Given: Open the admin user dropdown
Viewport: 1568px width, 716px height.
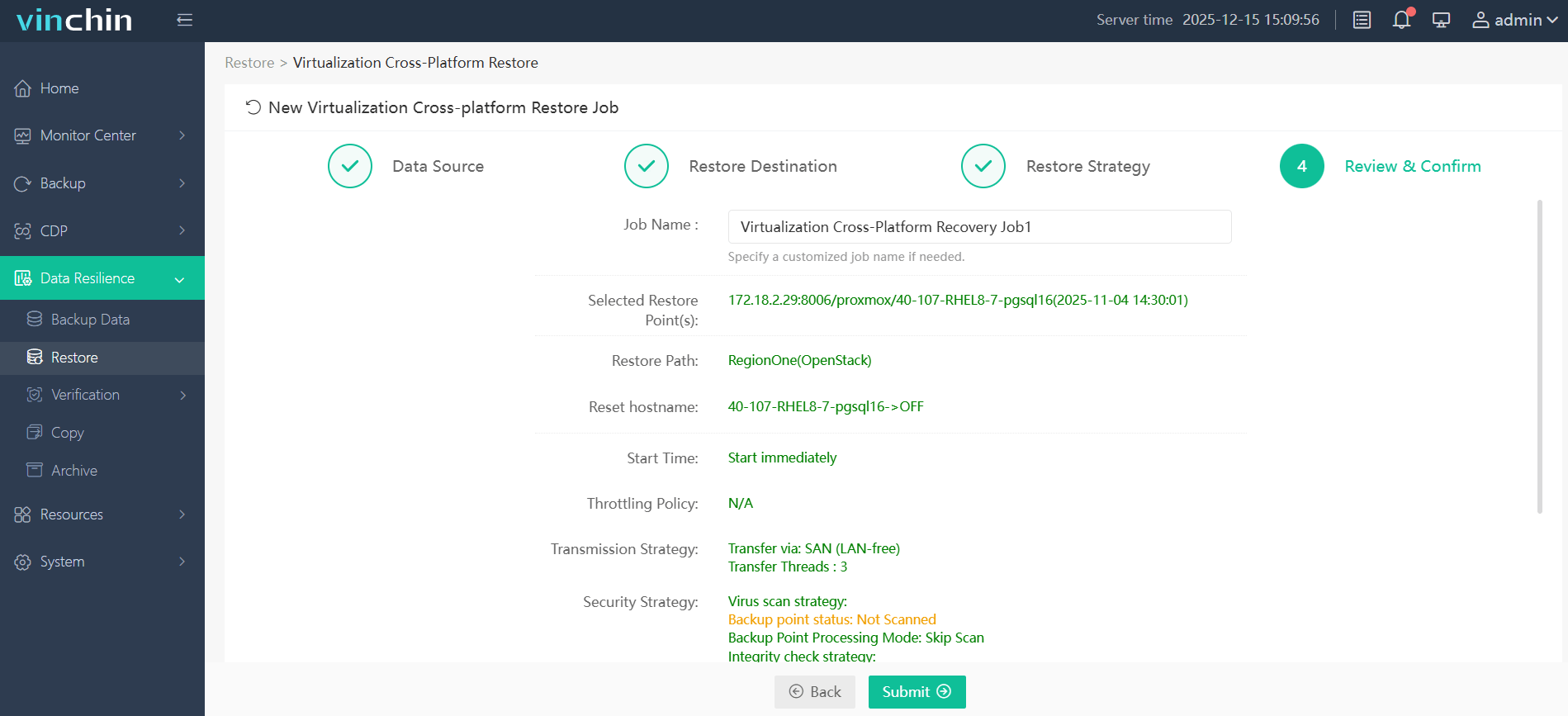Looking at the screenshot, I should [x=1514, y=20].
